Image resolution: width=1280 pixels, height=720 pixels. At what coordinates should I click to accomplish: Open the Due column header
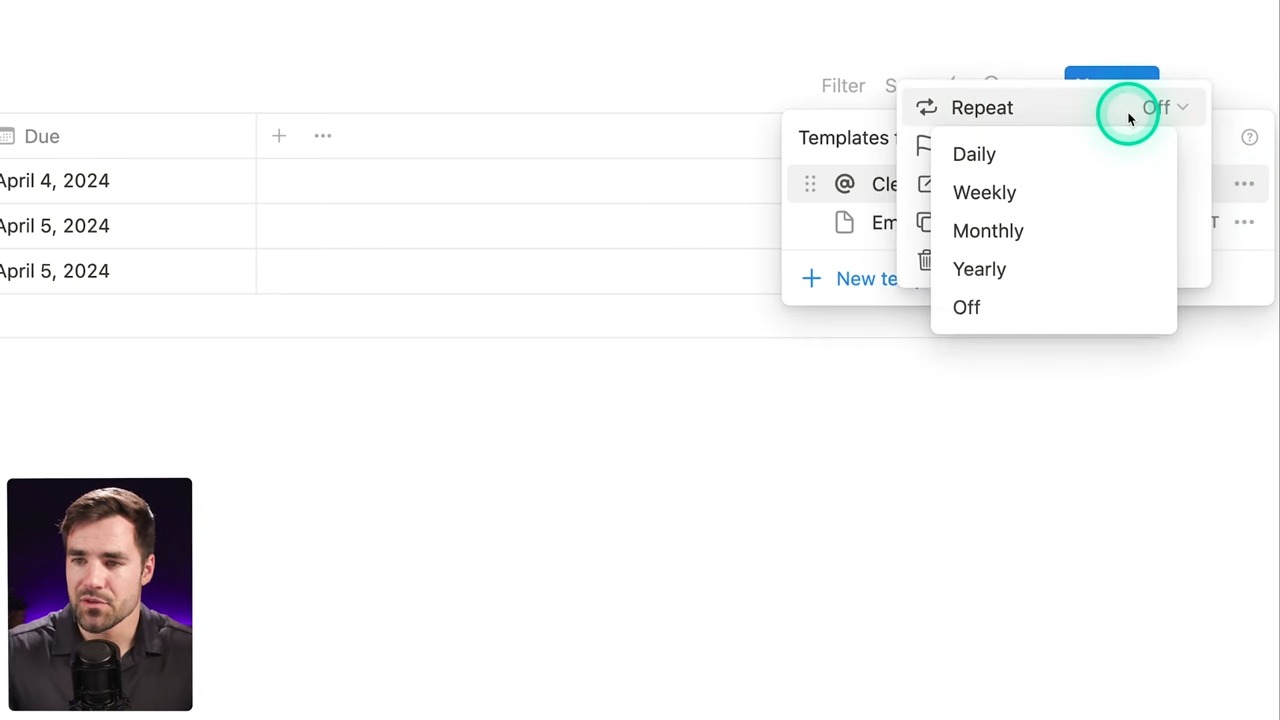click(42, 136)
